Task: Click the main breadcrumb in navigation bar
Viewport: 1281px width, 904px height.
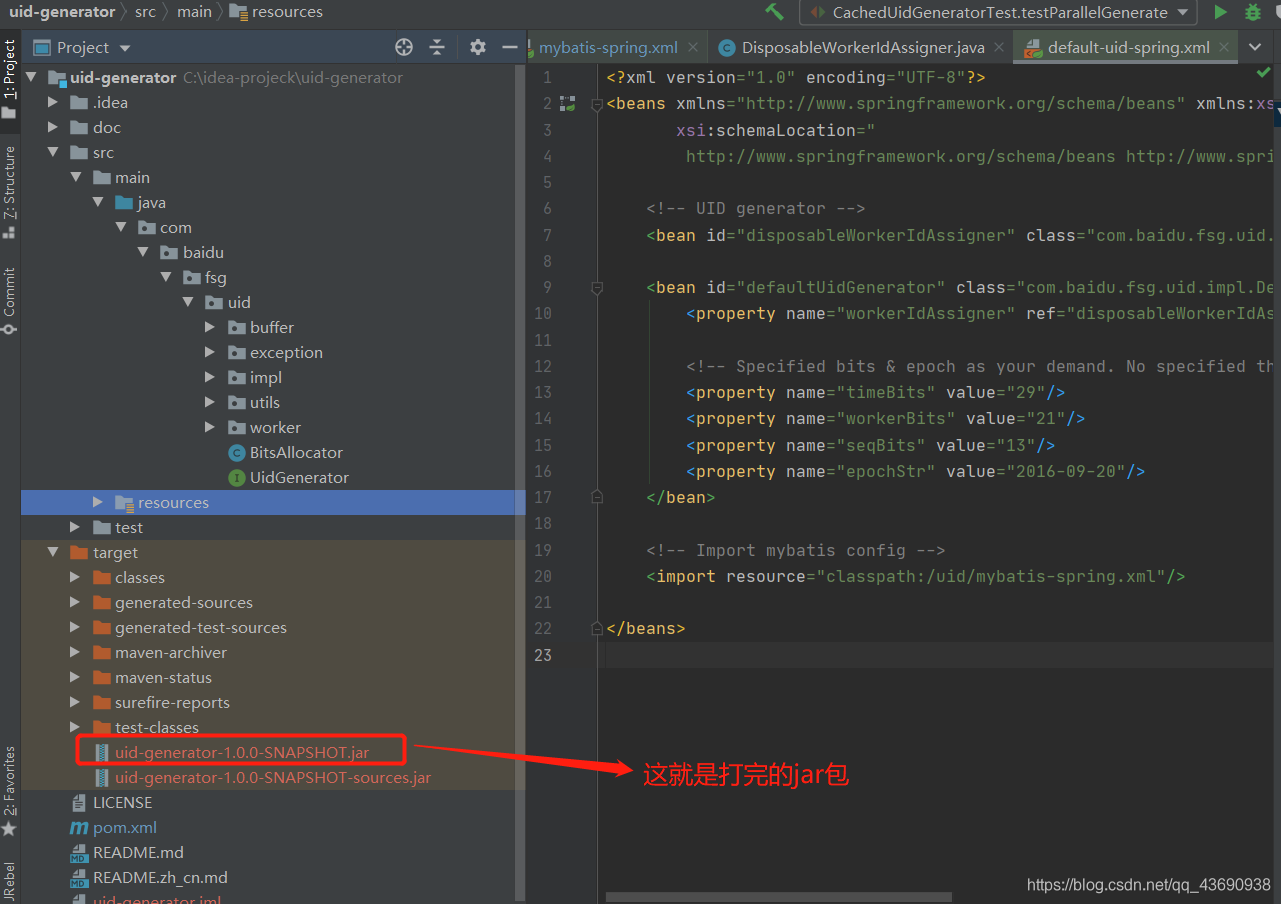Action: coord(194,12)
